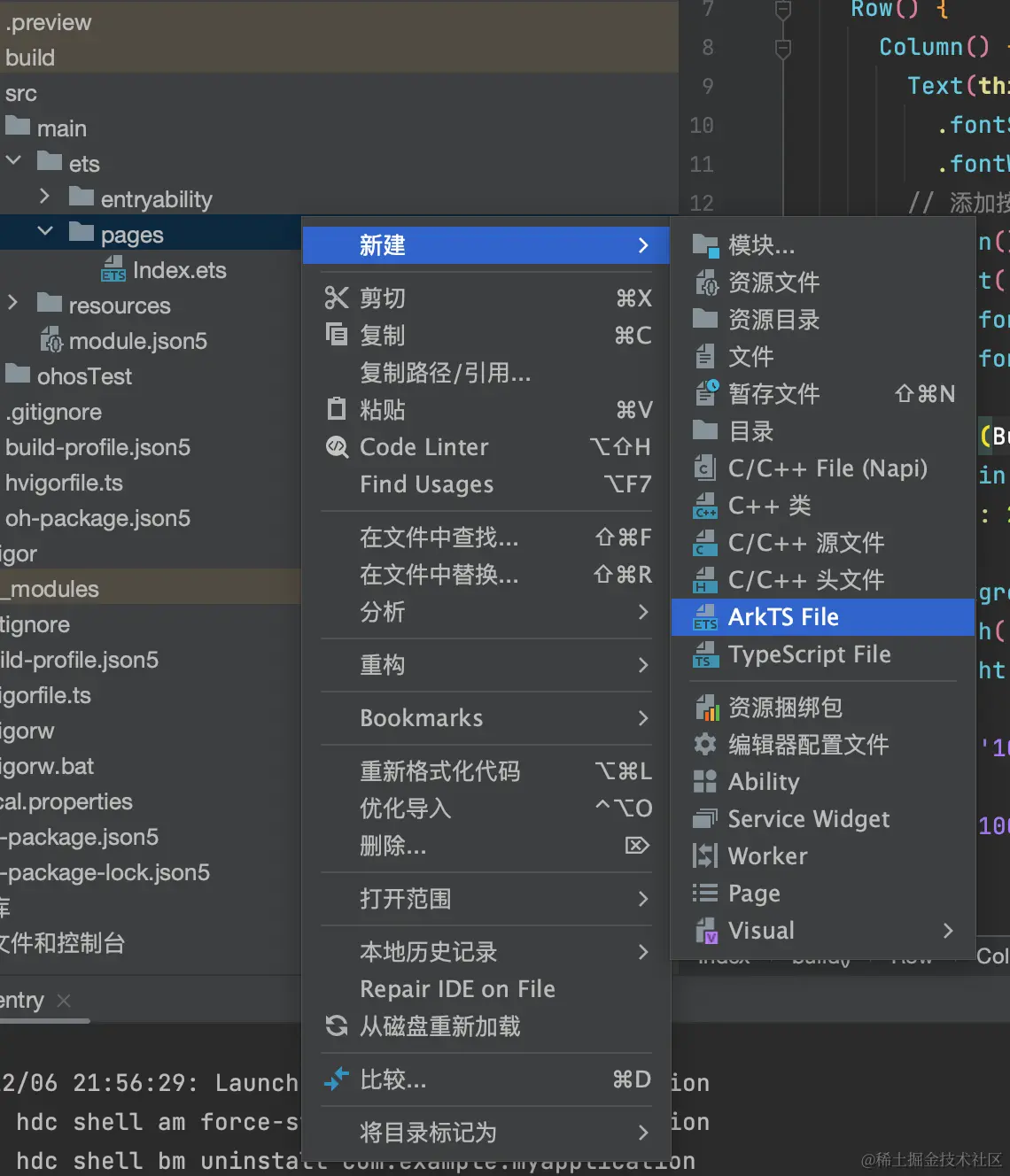Select oh-package.json5 in project tree

coord(97,518)
